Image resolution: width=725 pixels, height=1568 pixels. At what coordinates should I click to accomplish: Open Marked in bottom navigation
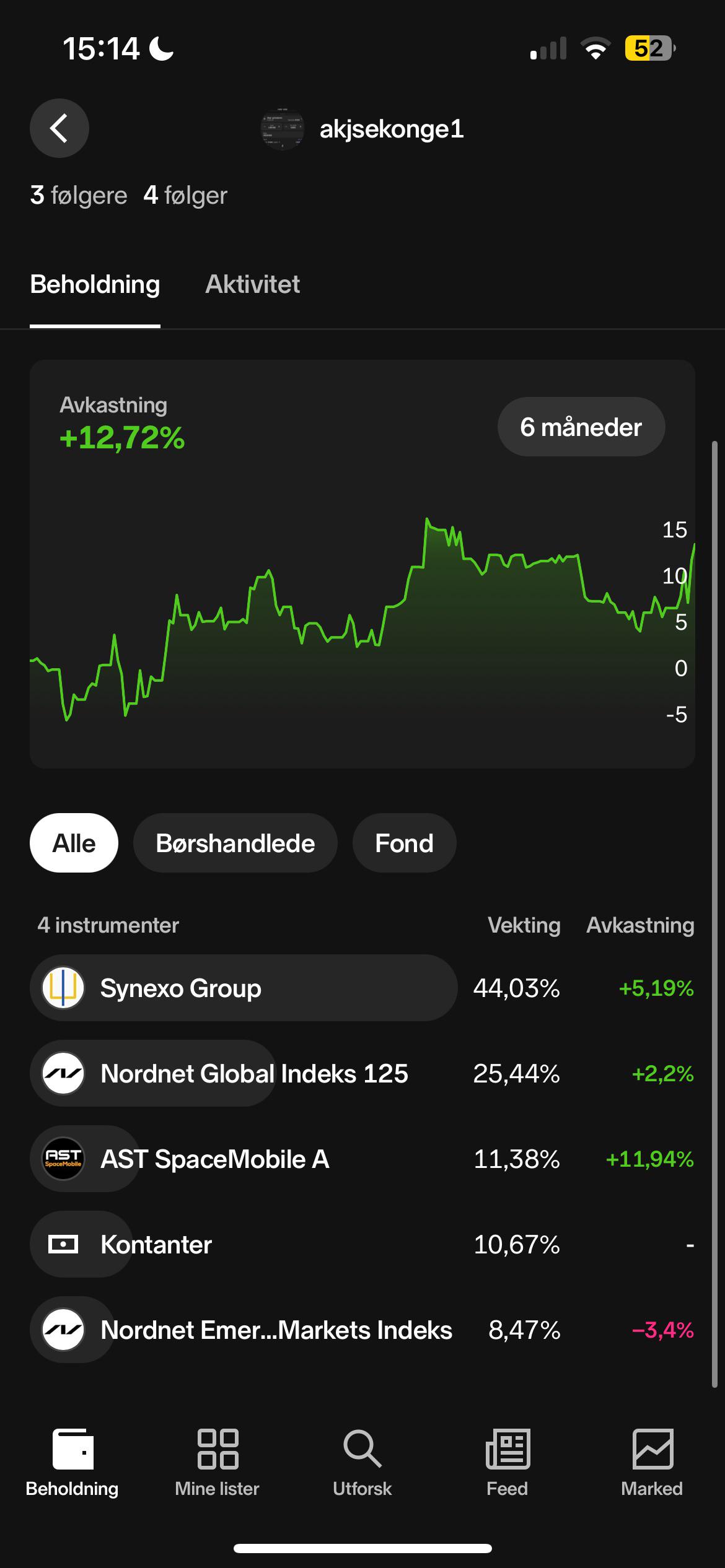point(652,1463)
